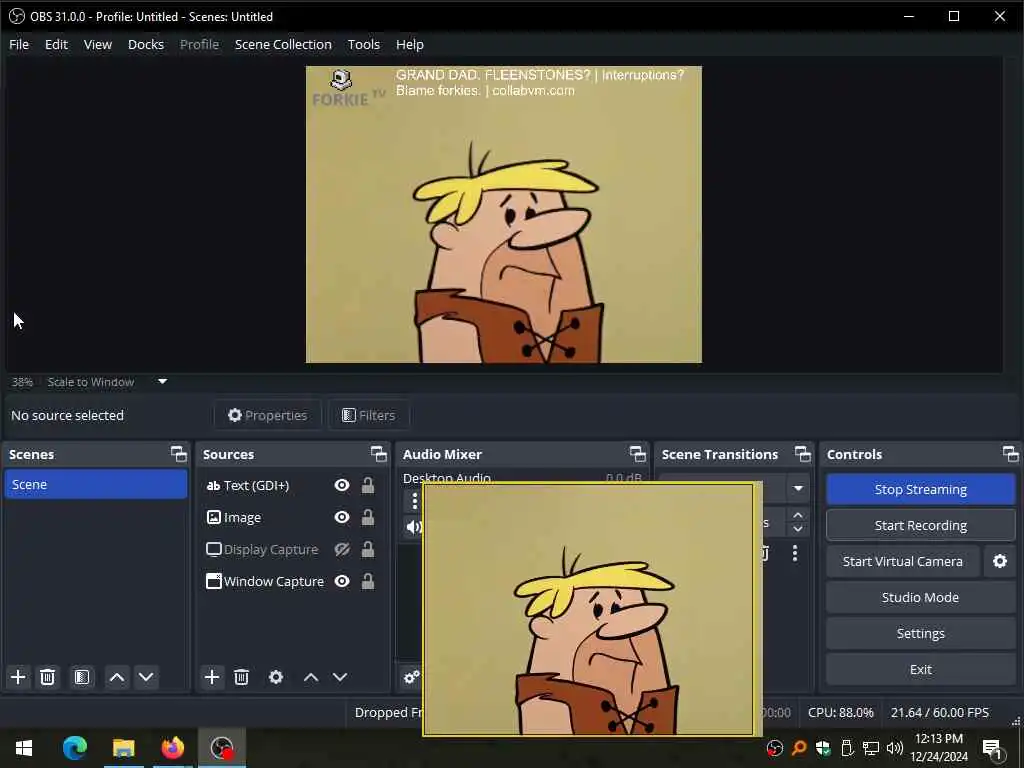This screenshot has width=1024, height=768.
Task: Lock the Window Capture source
Action: pyautogui.click(x=368, y=581)
